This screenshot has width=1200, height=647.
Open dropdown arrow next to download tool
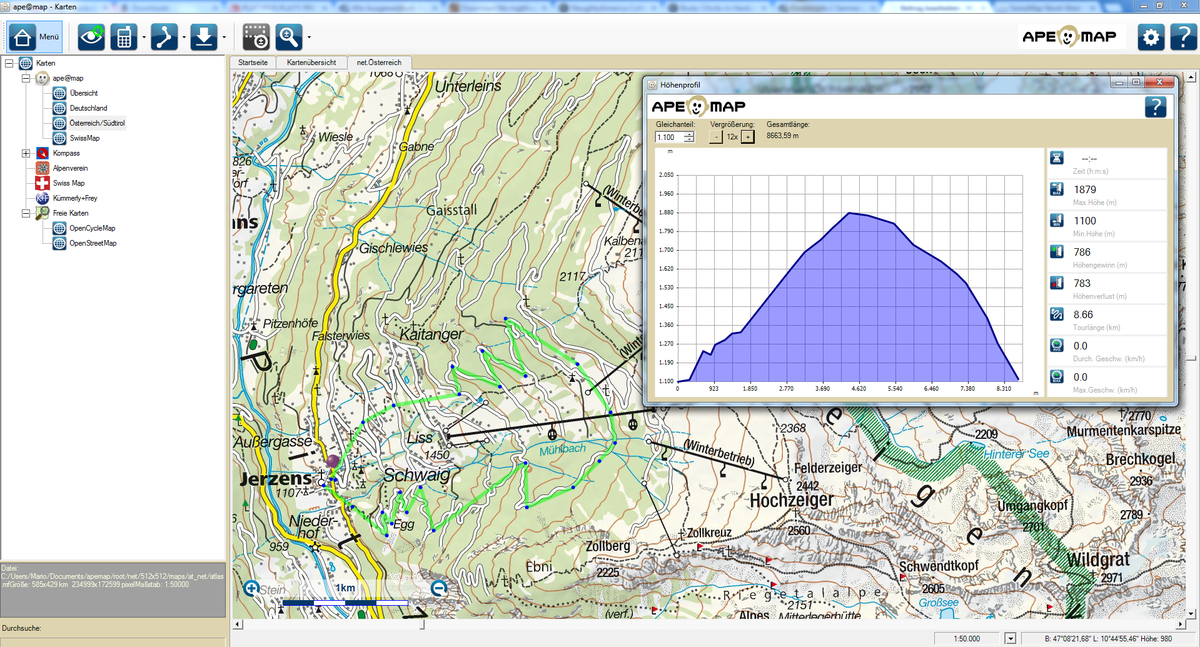(x=223, y=38)
